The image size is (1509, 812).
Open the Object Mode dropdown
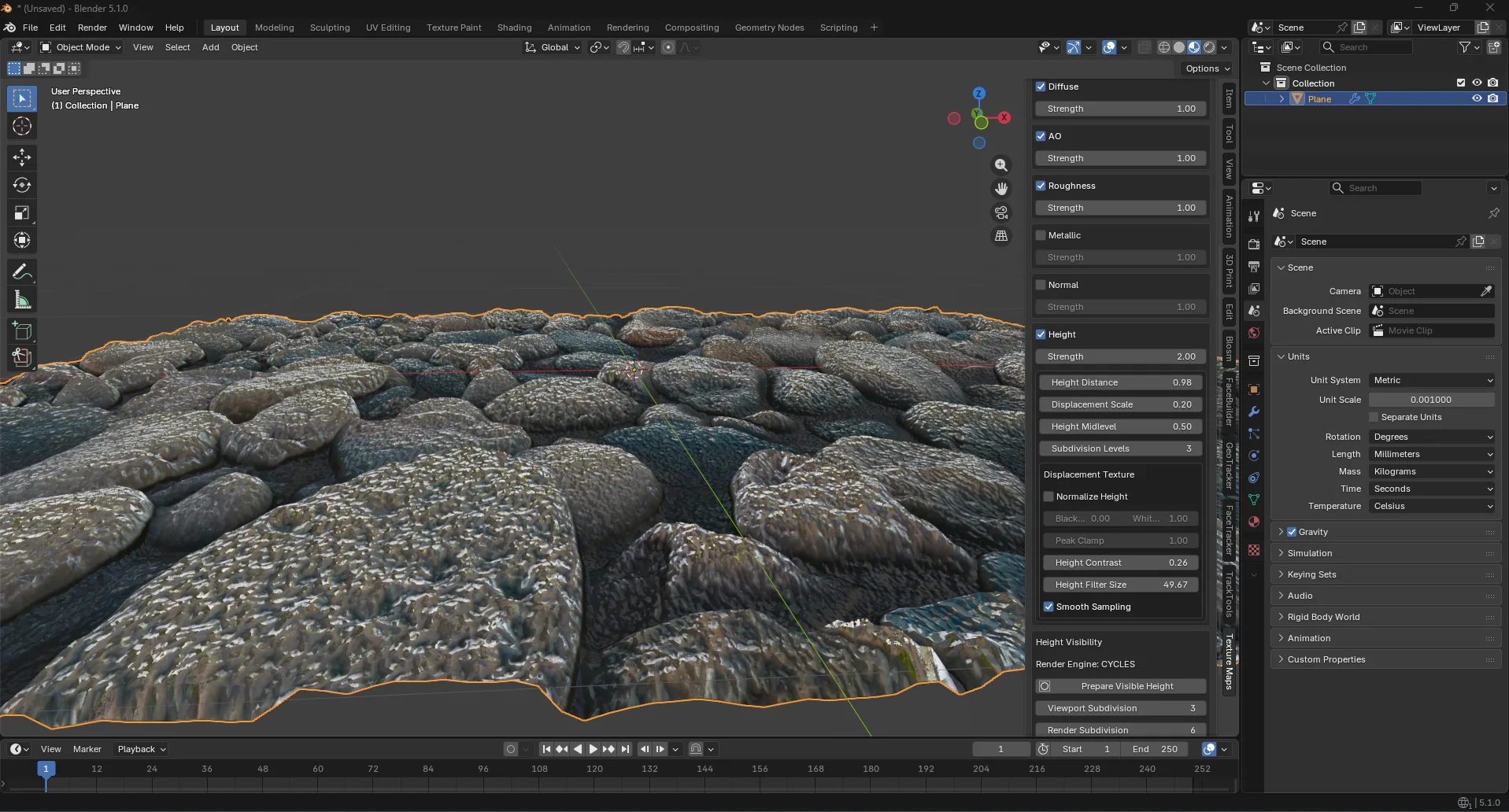[80, 47]
